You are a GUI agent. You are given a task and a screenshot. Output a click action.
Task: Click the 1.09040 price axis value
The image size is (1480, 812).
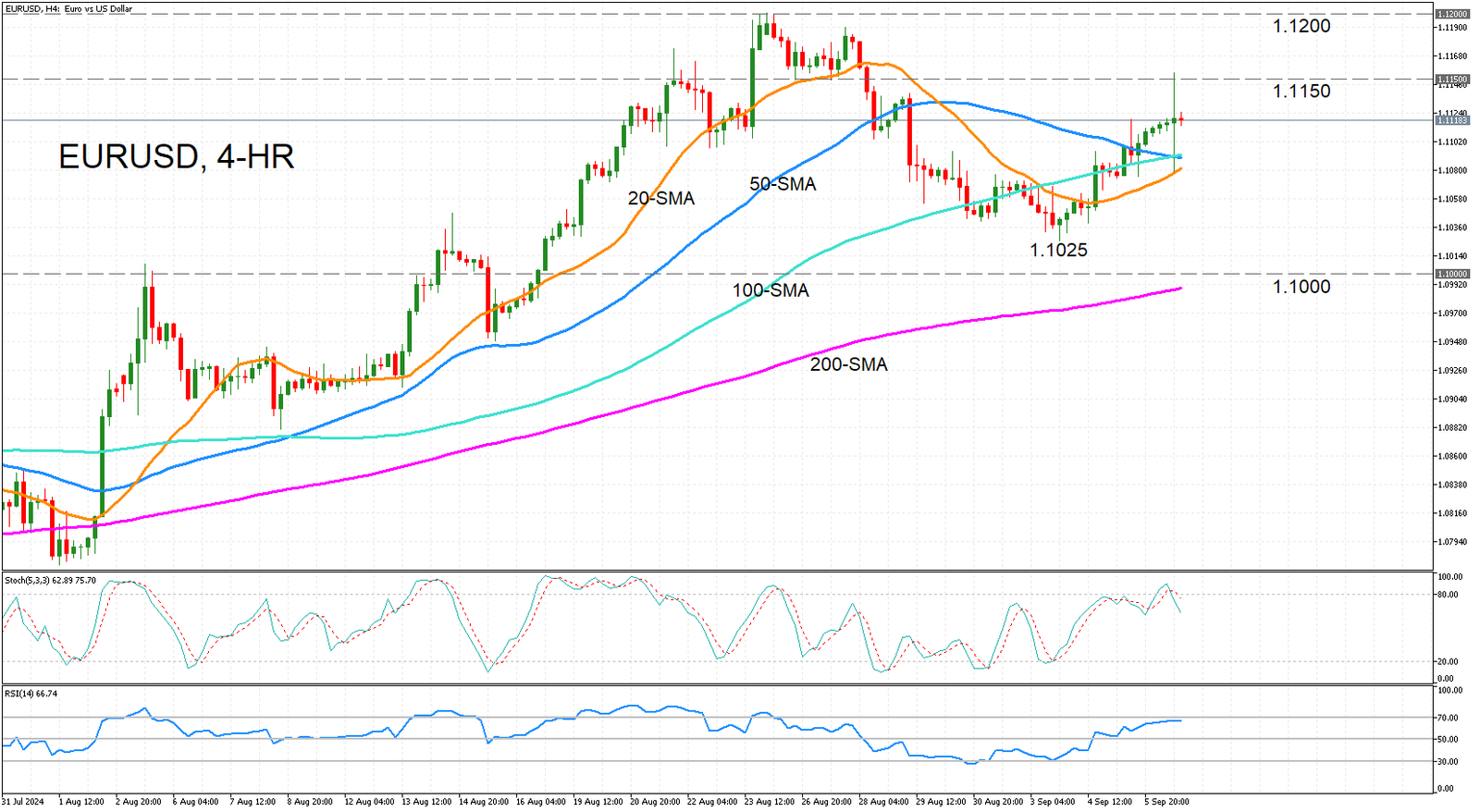pos(1452,400)
